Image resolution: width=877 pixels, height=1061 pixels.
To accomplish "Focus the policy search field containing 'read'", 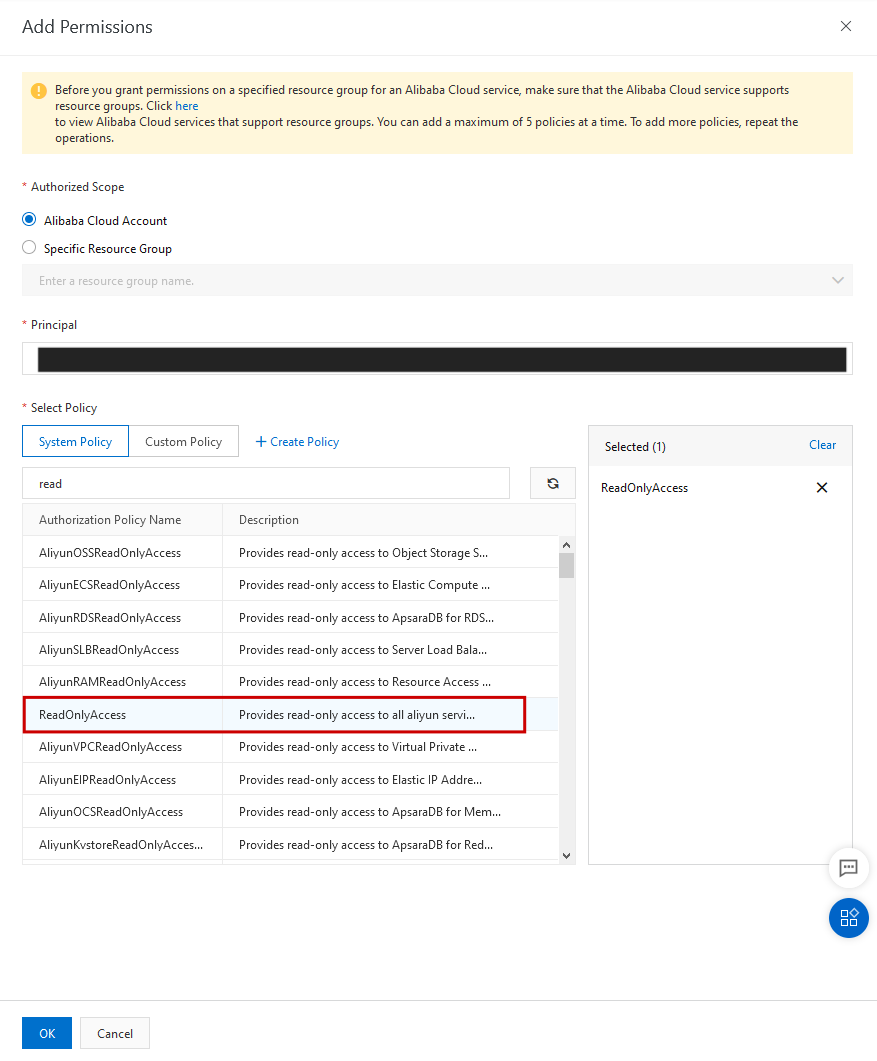I will pyautogui.click(x=266, y=483).
